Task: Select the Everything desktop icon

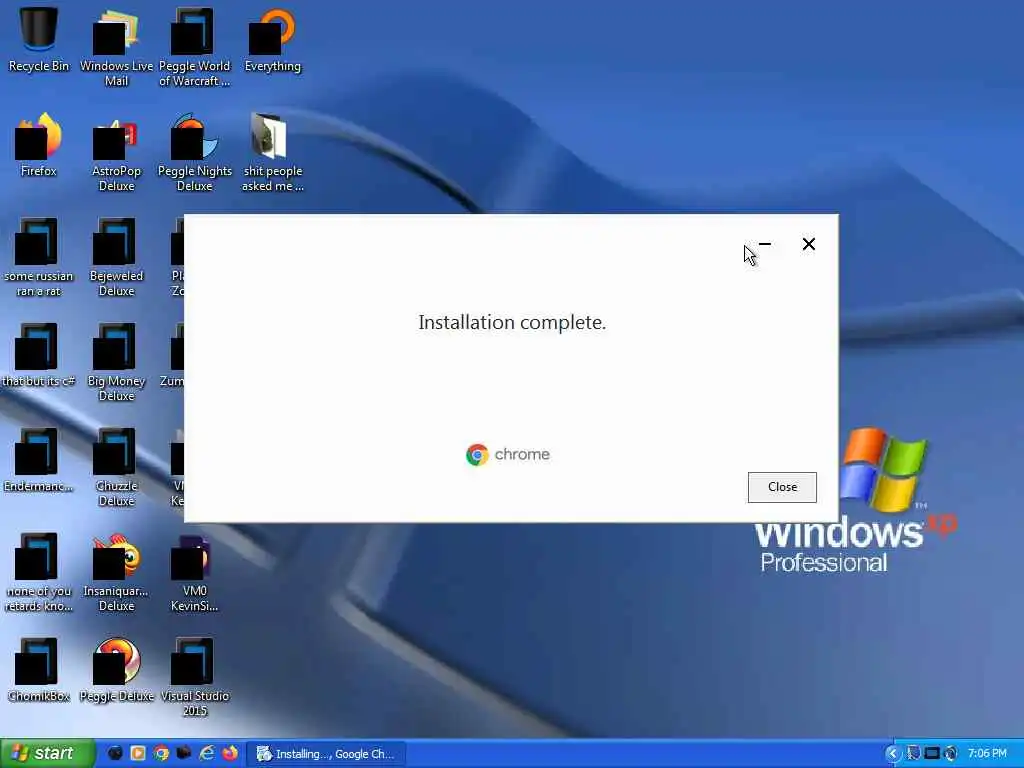Action: [x=272, y=40]
